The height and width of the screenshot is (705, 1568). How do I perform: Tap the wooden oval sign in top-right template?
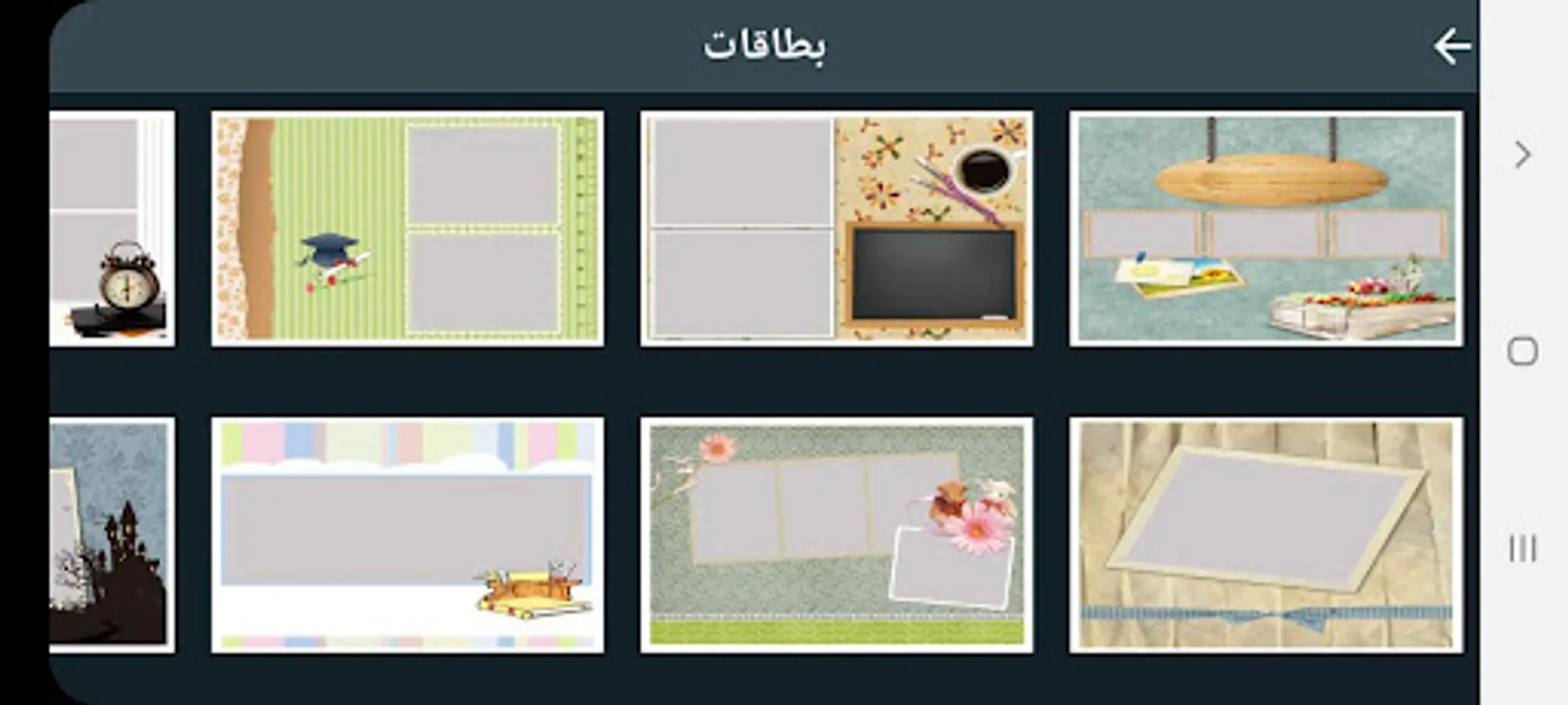(x=1271, y=180)
